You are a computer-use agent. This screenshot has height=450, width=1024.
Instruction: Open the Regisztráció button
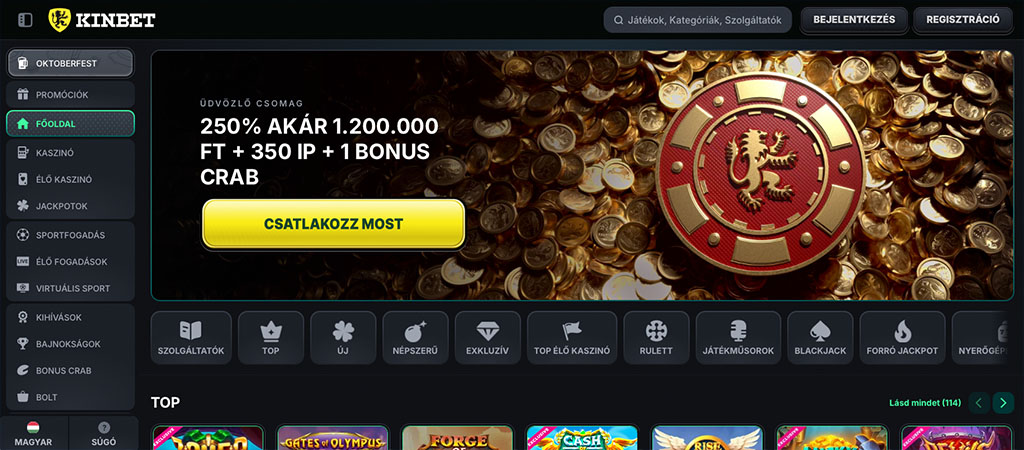coord(963,20)
